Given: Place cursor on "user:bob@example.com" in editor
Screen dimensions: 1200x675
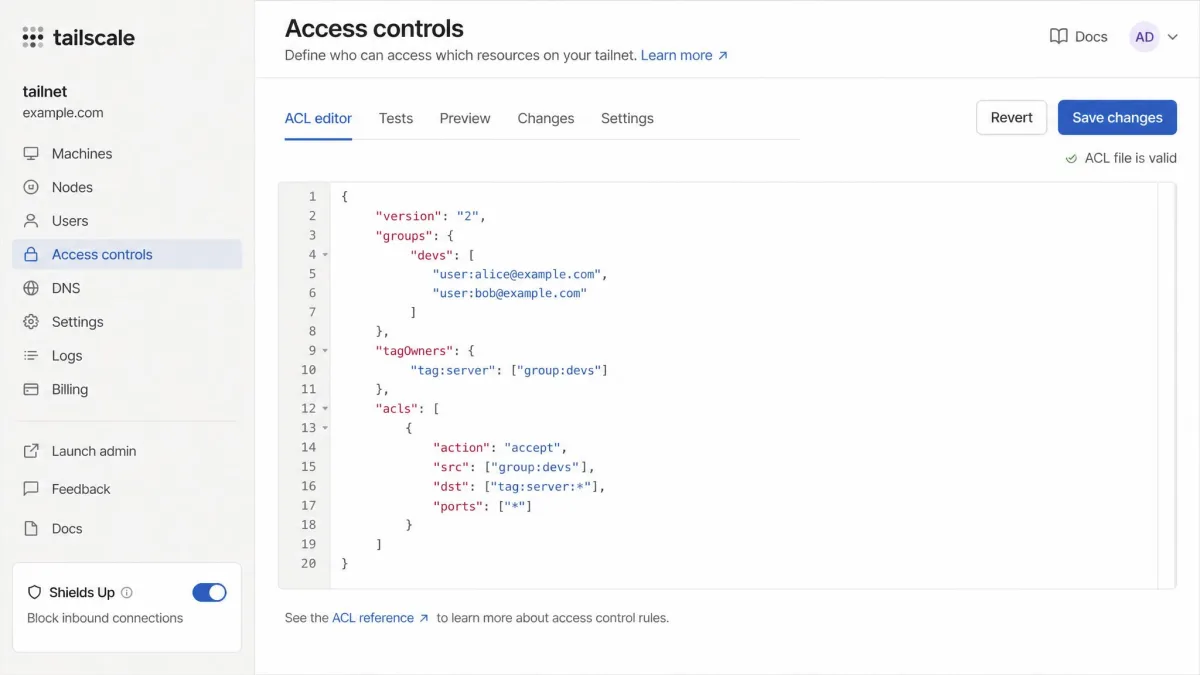Looking at the screenshot, I should [x=510, y=293].
